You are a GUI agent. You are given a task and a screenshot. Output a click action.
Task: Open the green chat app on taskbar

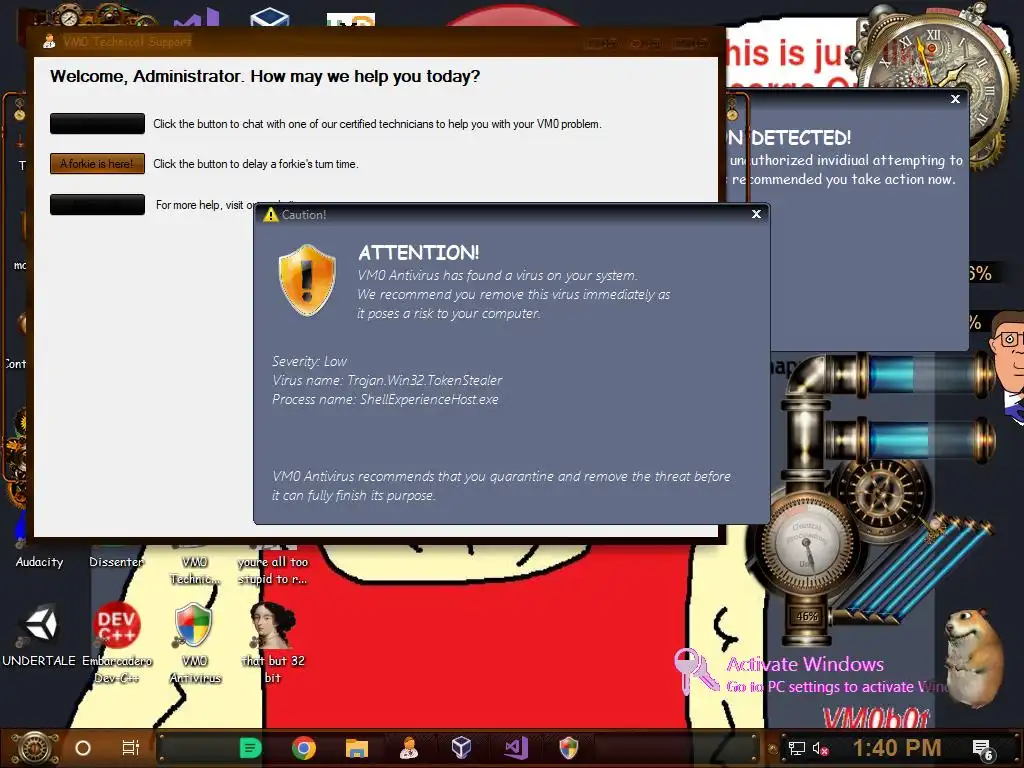(x=250, y=748)
